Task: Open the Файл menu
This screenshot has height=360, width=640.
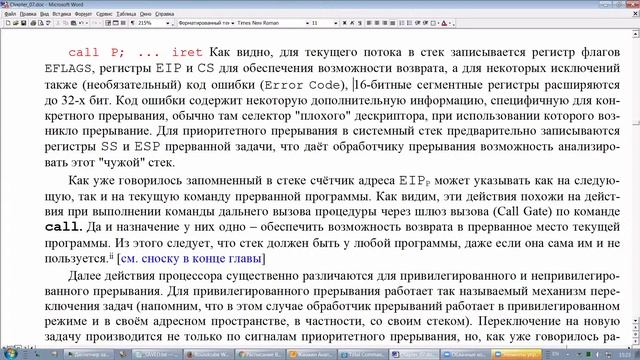Action: click(10, 14)
